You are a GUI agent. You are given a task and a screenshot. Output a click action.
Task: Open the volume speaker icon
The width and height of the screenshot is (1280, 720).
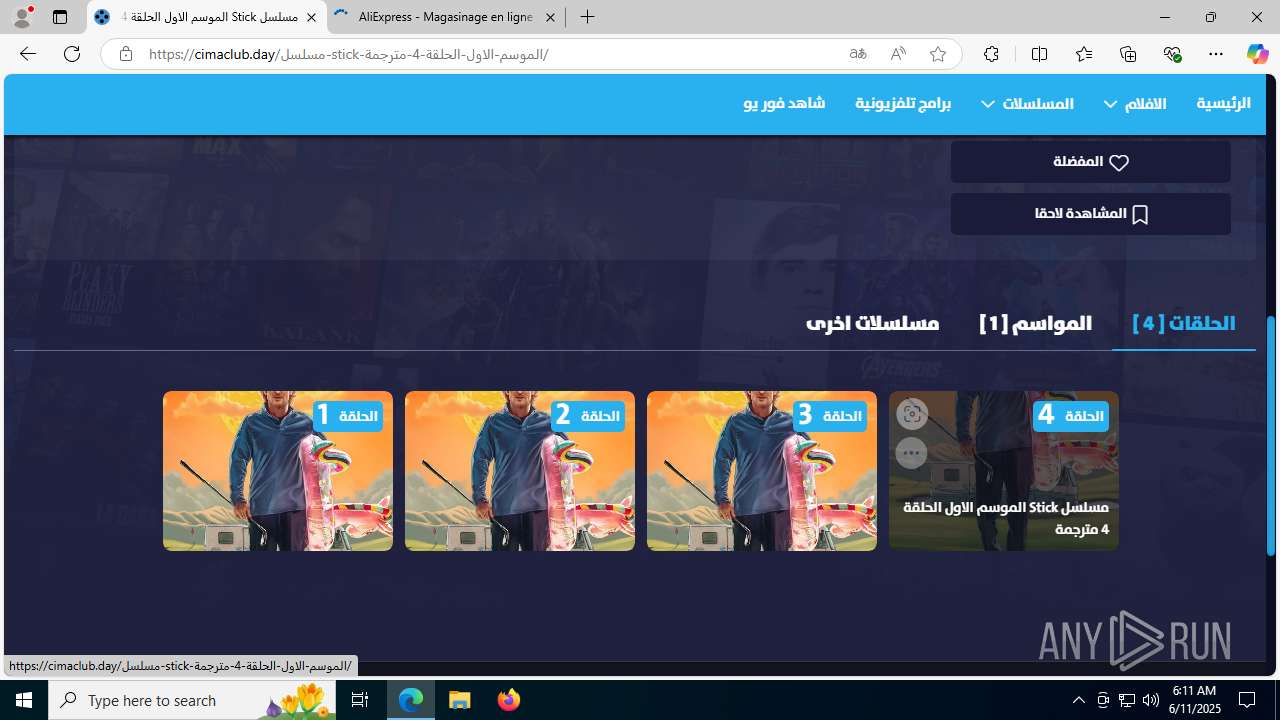tap(1151, 700)
